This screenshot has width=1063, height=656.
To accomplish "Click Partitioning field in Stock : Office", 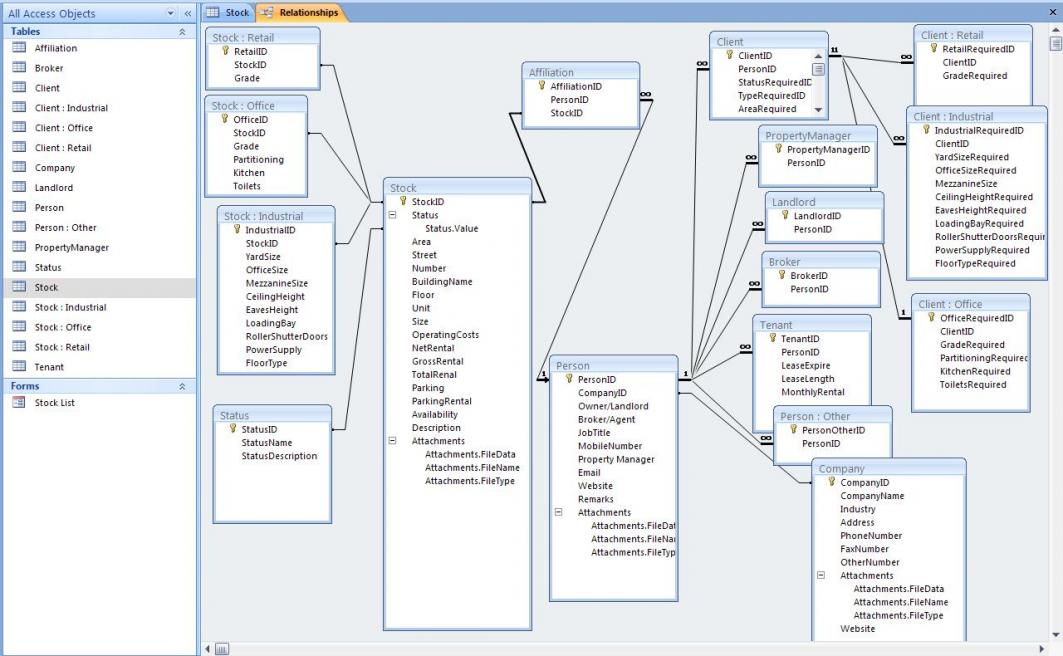I will [x=258, y=159].
